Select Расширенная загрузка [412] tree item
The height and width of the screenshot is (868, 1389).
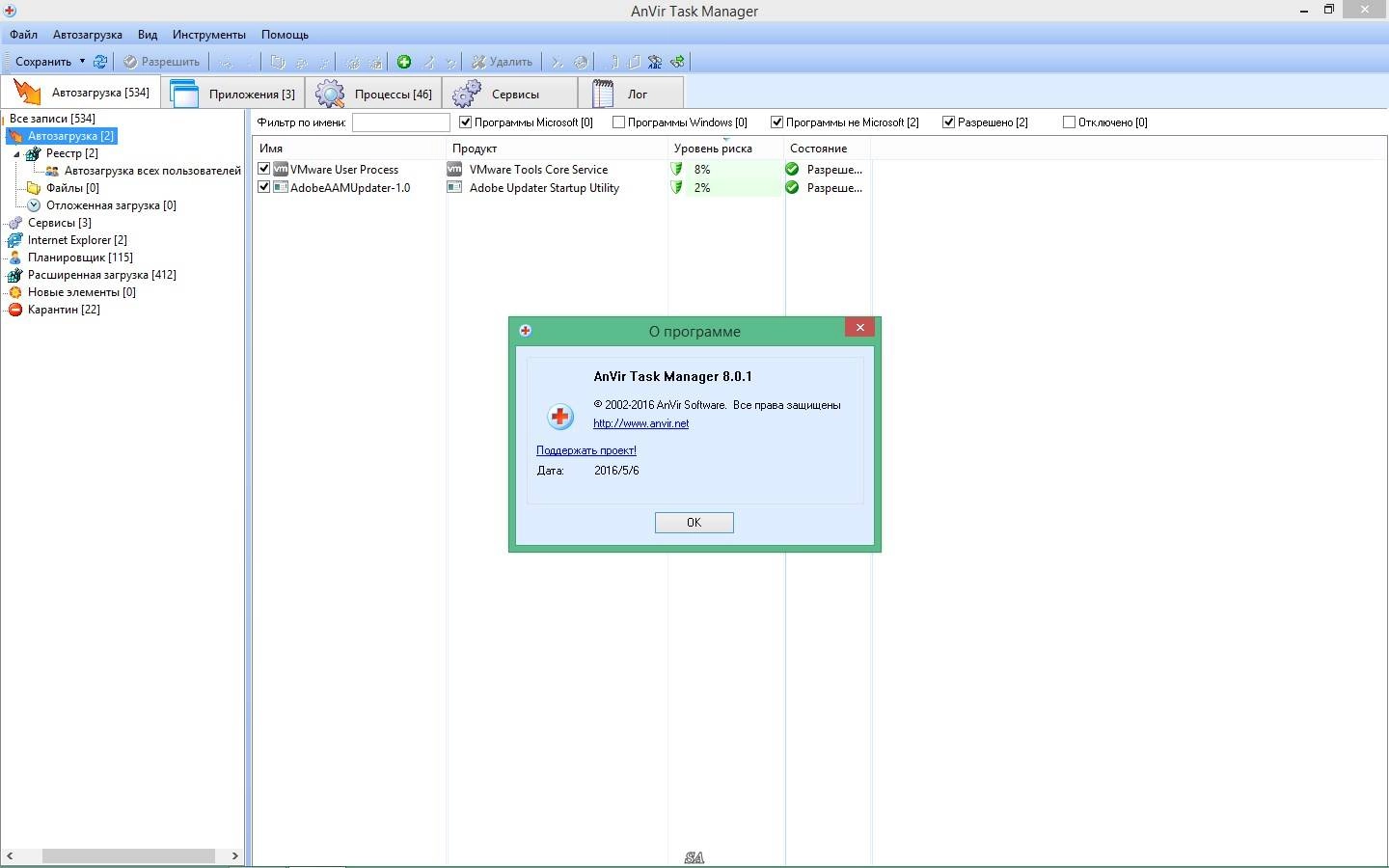point(102,275)
